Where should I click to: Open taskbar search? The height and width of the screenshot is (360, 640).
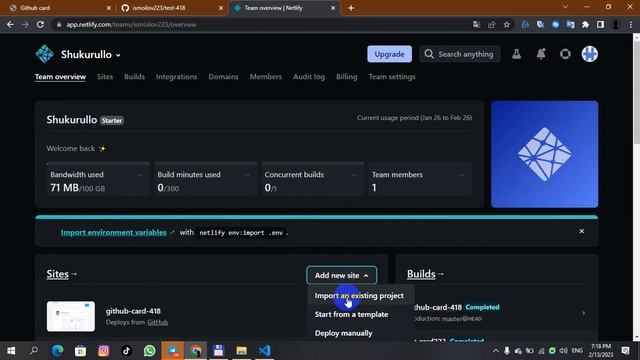coord(34,351)
